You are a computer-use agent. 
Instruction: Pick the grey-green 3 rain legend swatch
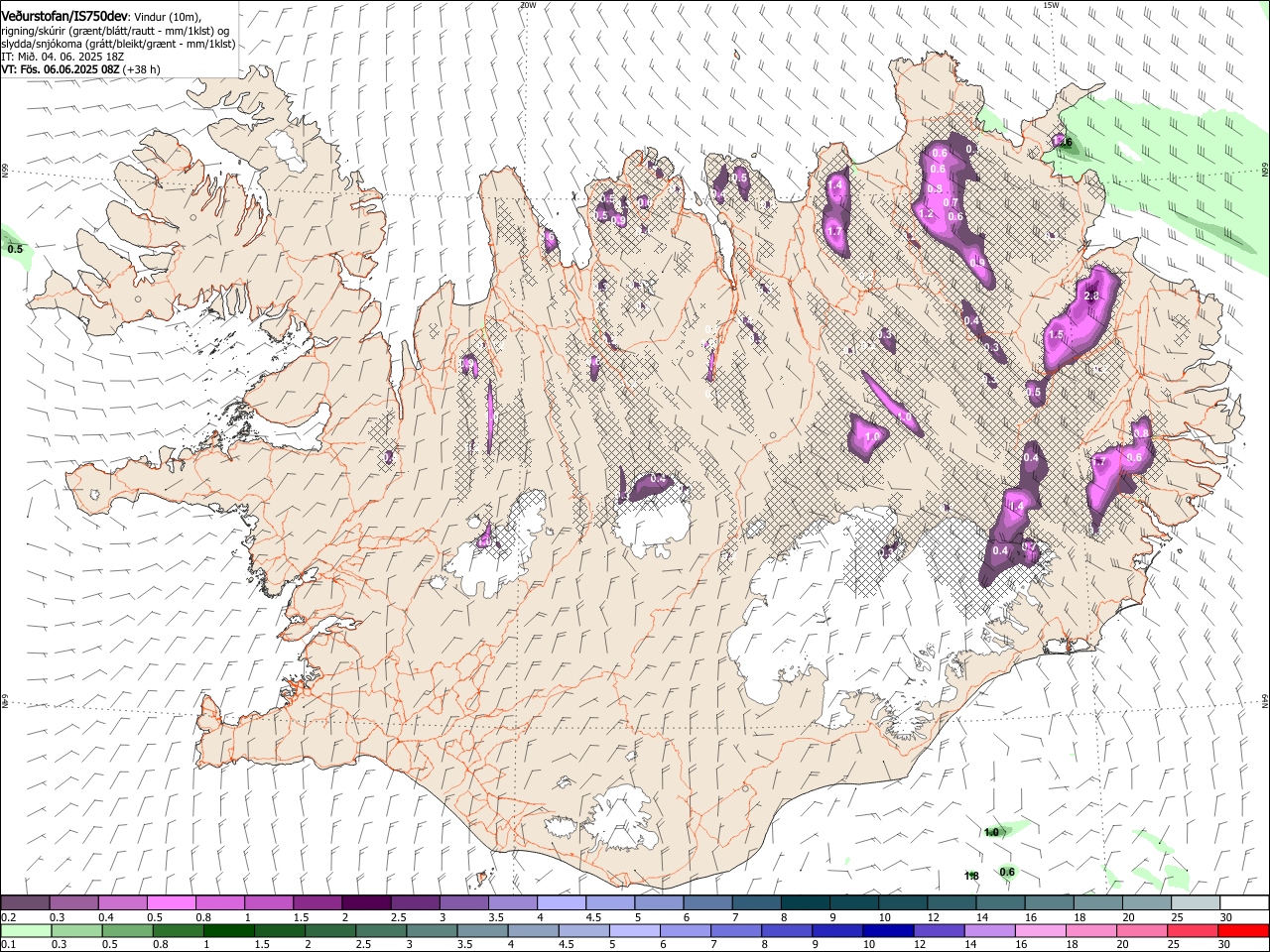point(432,931)
